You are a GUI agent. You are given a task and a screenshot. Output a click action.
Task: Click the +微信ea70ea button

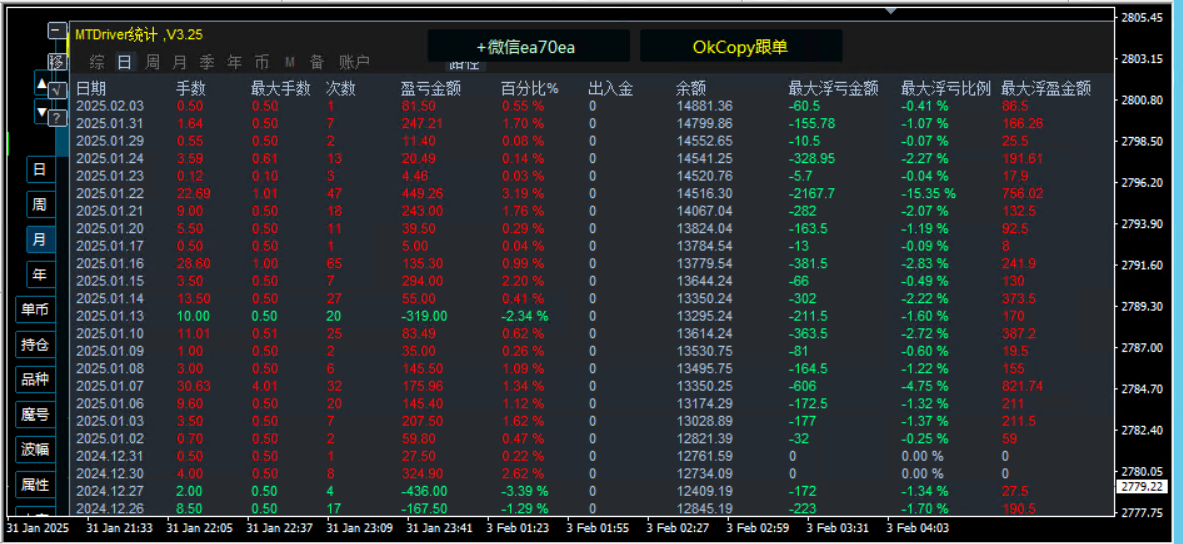coord(529,46)
